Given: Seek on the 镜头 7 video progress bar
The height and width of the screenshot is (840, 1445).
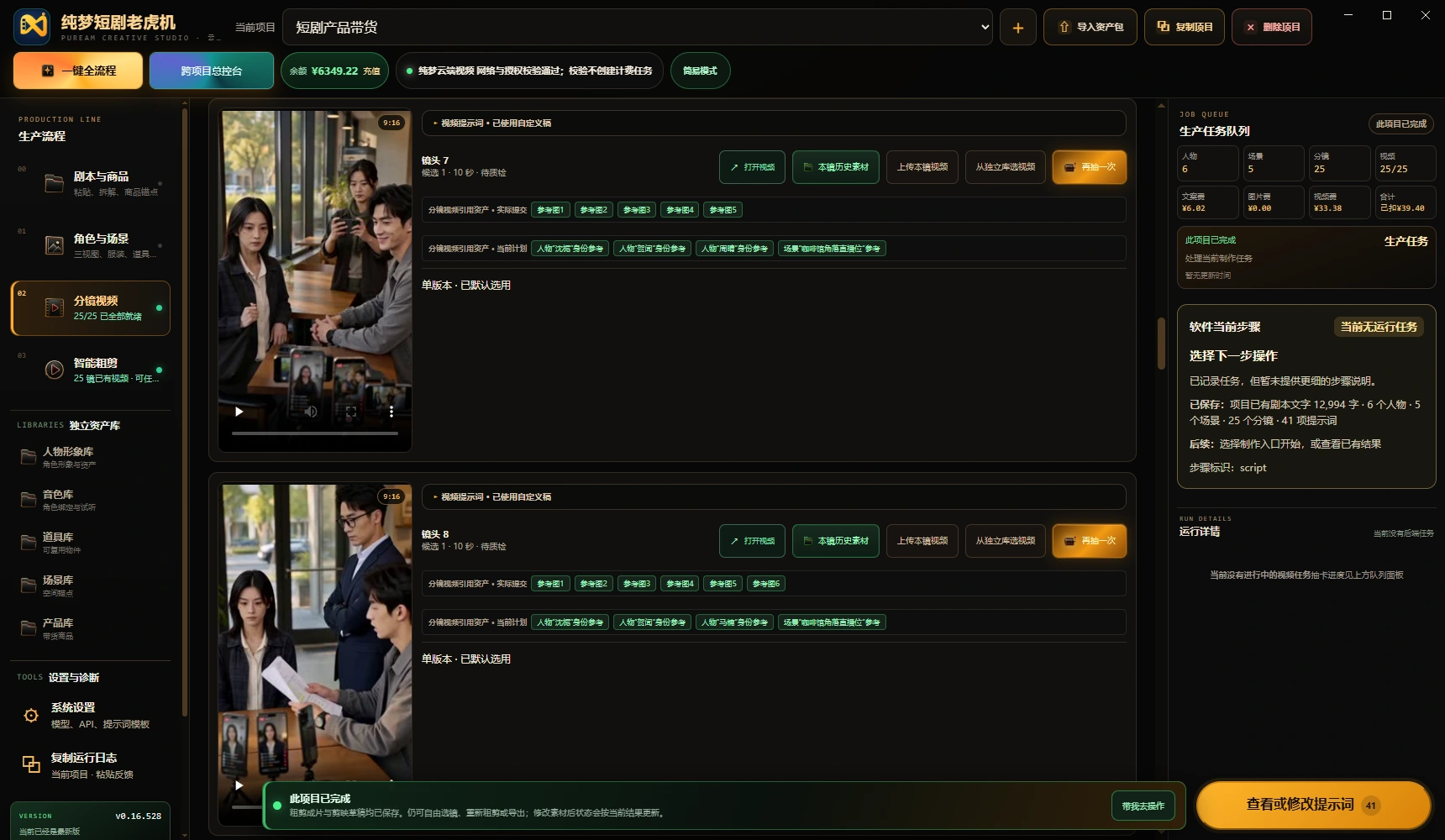Looking at the screenshot, I should (315, 433).
